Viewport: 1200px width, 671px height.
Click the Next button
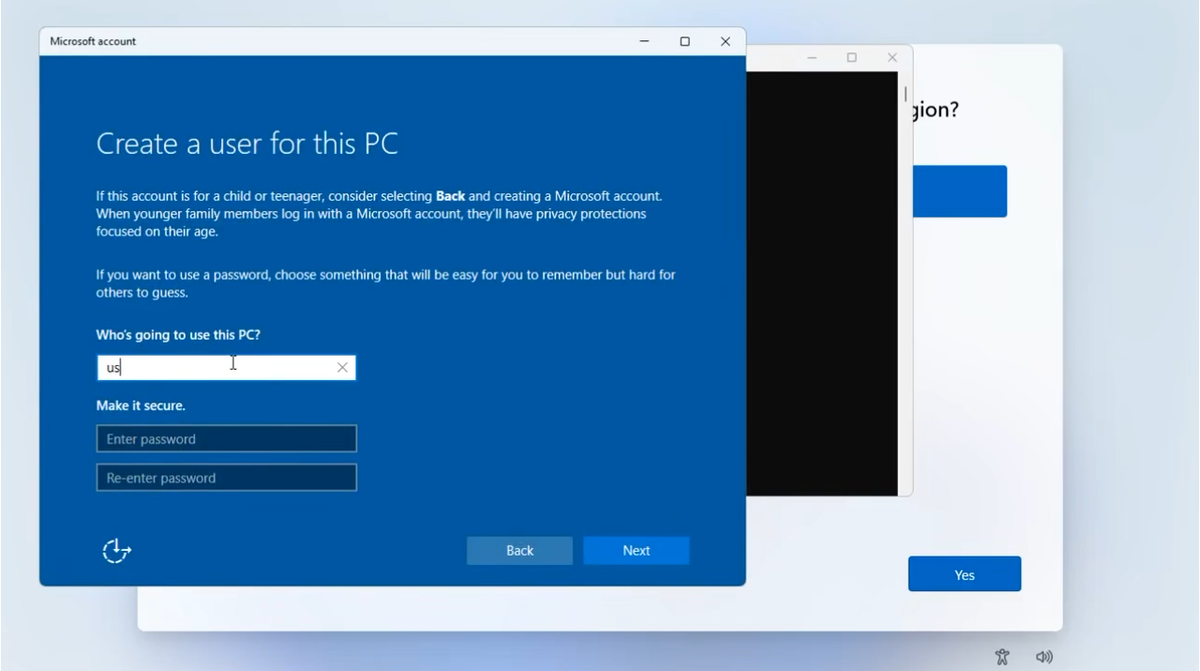click(636, 551)
